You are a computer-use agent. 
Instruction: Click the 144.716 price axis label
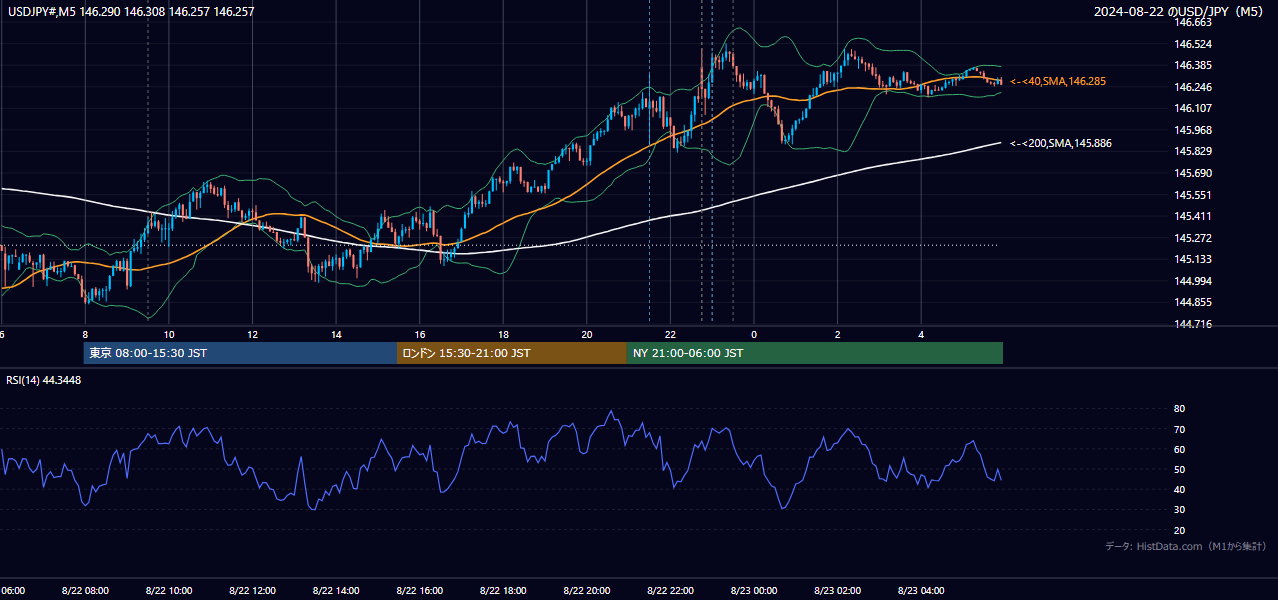click(x=1193, y=324)
